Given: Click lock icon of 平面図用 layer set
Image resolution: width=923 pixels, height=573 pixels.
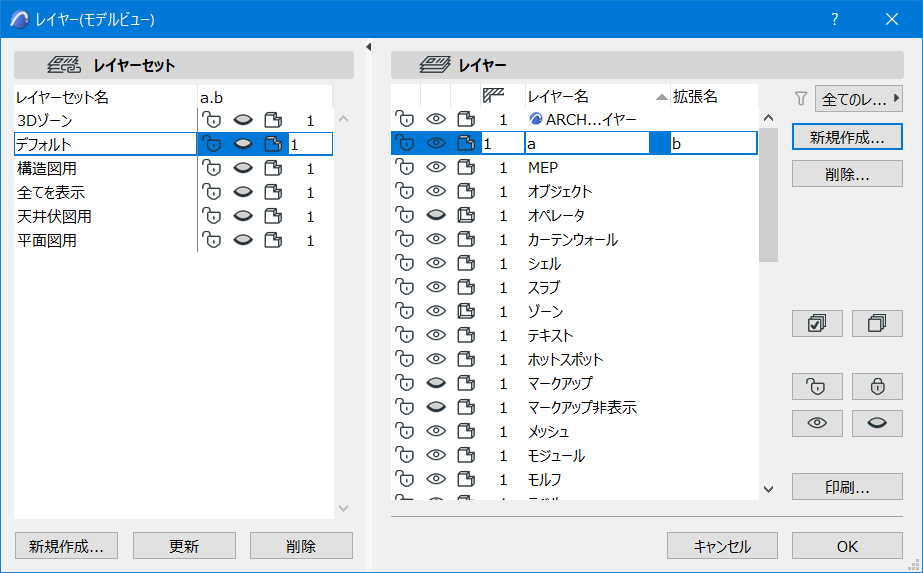Looking at the screenshot, I should [x=212, y=240].
